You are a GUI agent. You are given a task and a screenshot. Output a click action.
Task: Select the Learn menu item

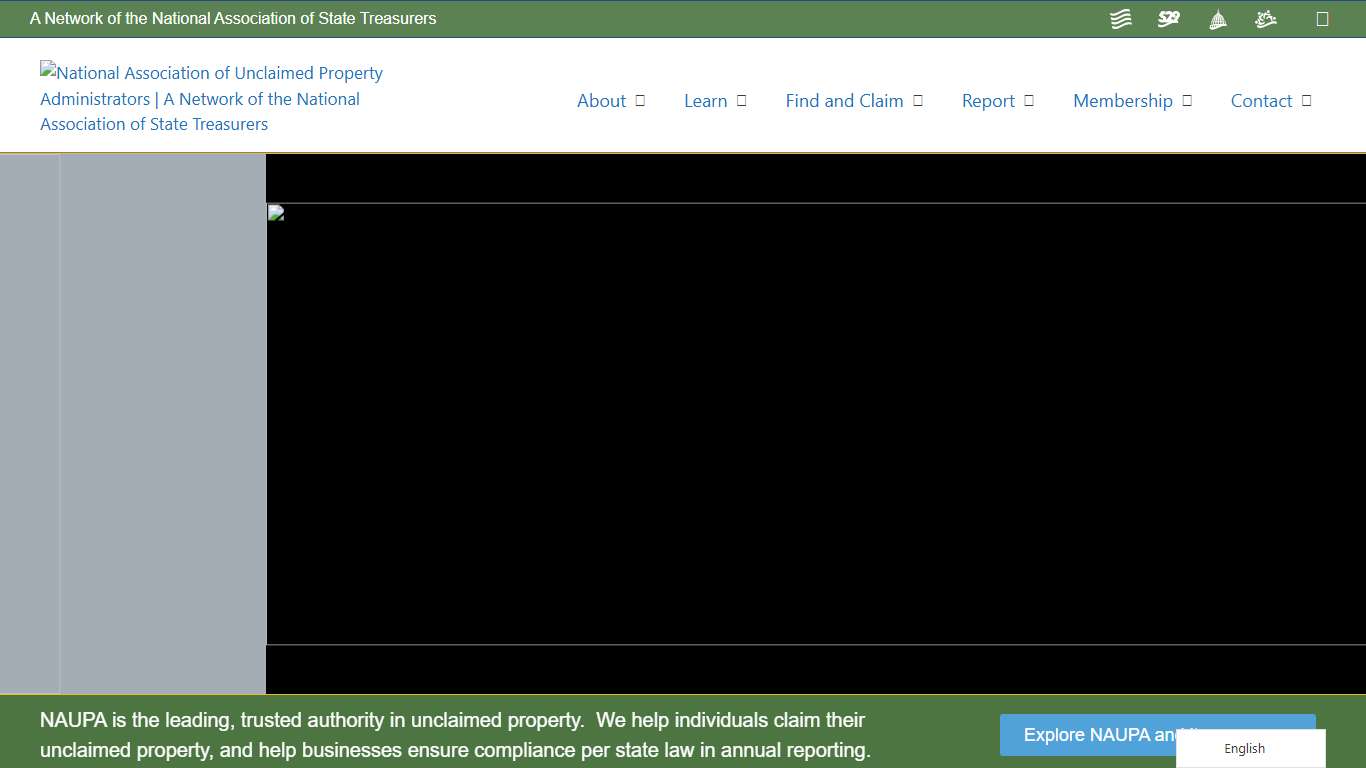706,101
